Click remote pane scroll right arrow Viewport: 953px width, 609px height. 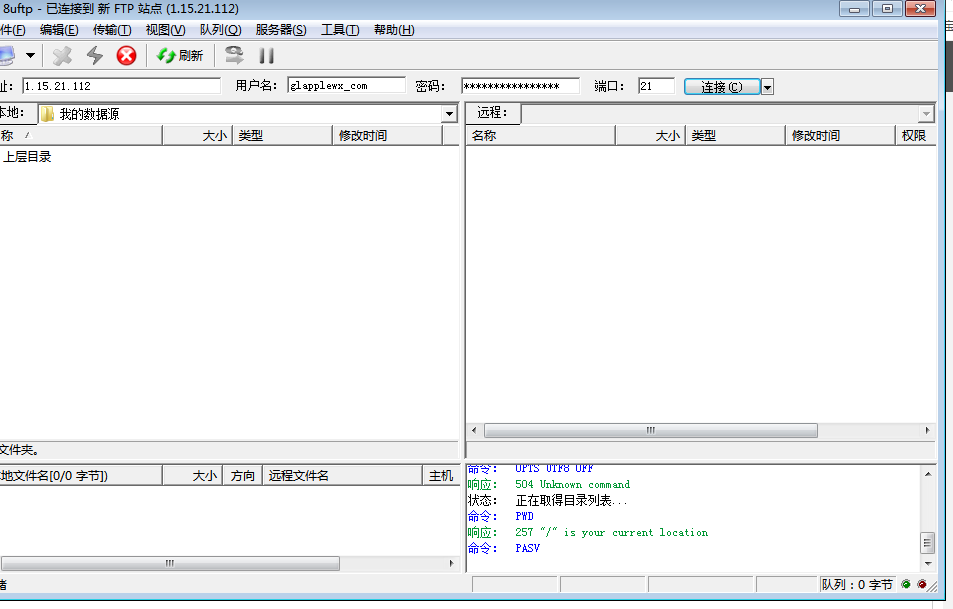927,430
